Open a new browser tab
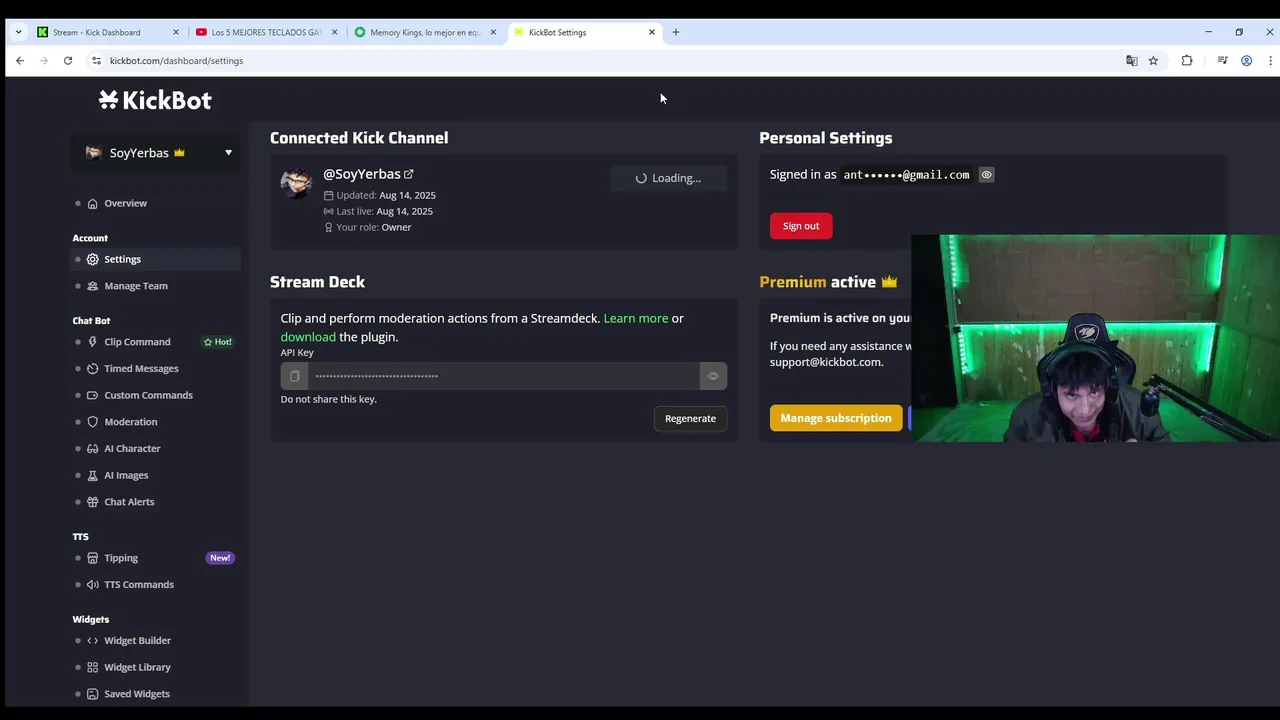The height and width of the screenshot is (720, 1280). pyautogui.click(x=676, y=32)
